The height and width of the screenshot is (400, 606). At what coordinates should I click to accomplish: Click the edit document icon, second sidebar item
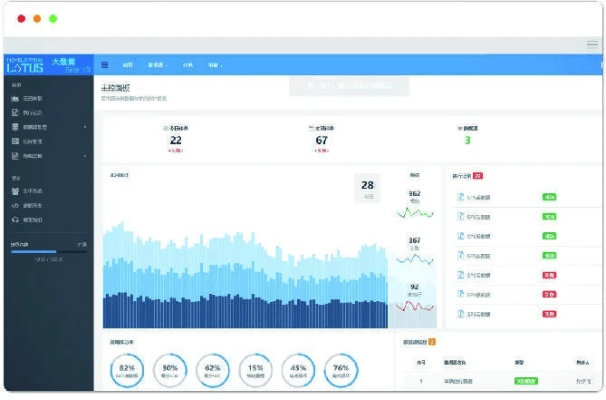click(14, 113)
